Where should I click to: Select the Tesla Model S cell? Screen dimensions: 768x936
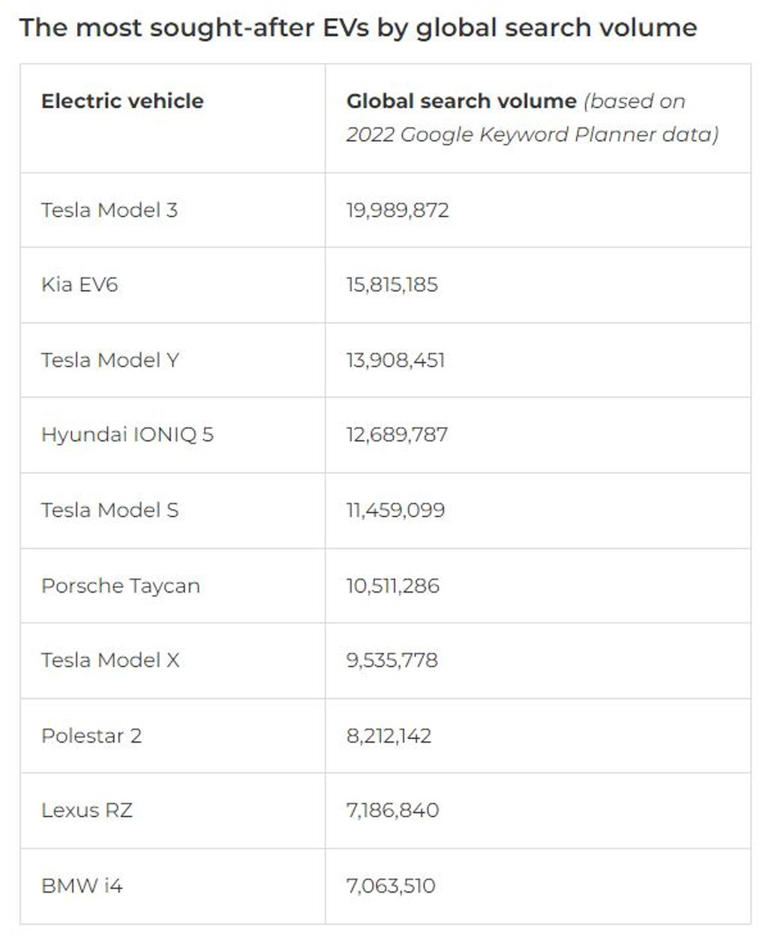tap(110, 510)
